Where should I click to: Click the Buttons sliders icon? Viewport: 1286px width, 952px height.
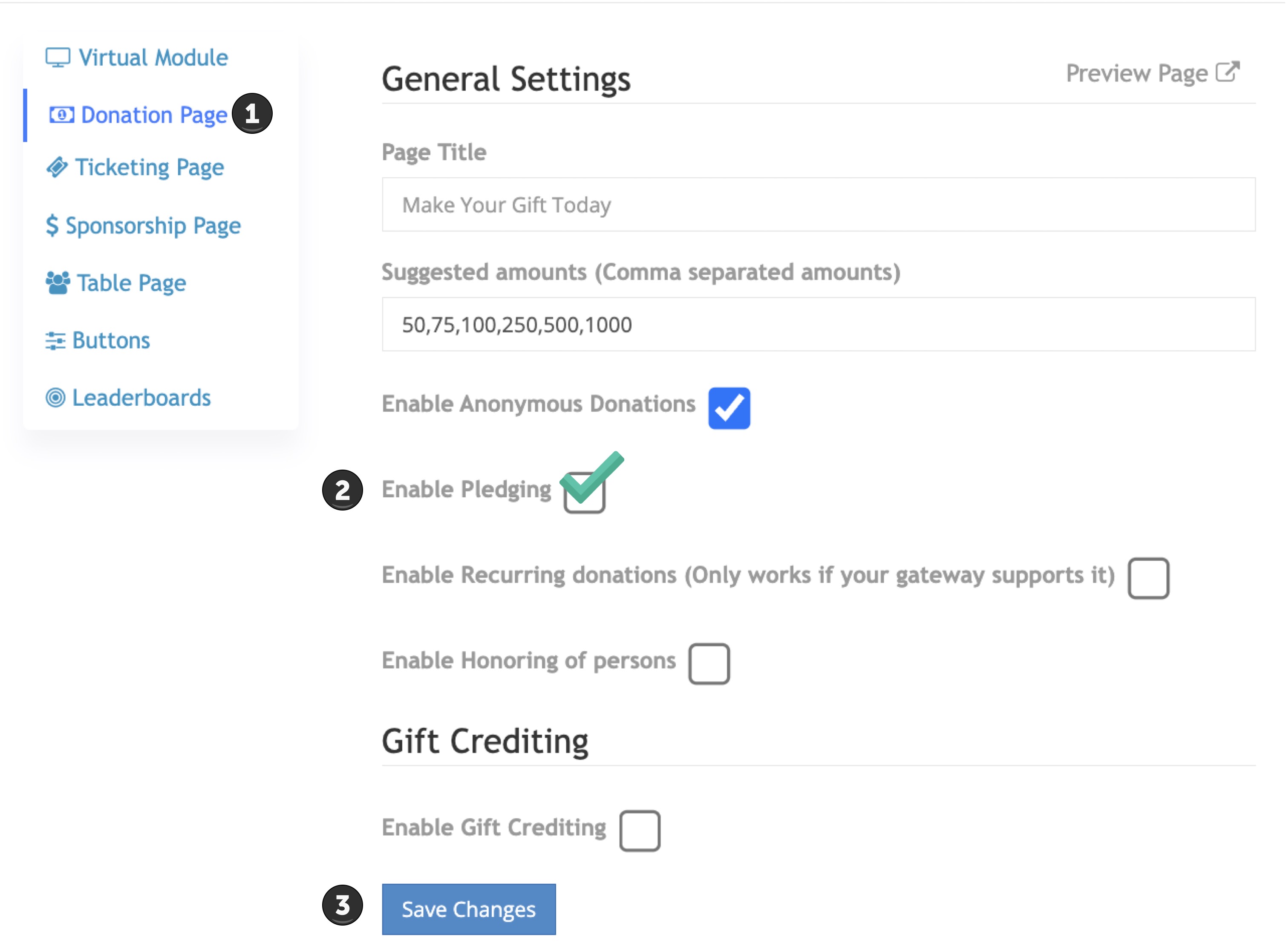click(x=55, y=340)
